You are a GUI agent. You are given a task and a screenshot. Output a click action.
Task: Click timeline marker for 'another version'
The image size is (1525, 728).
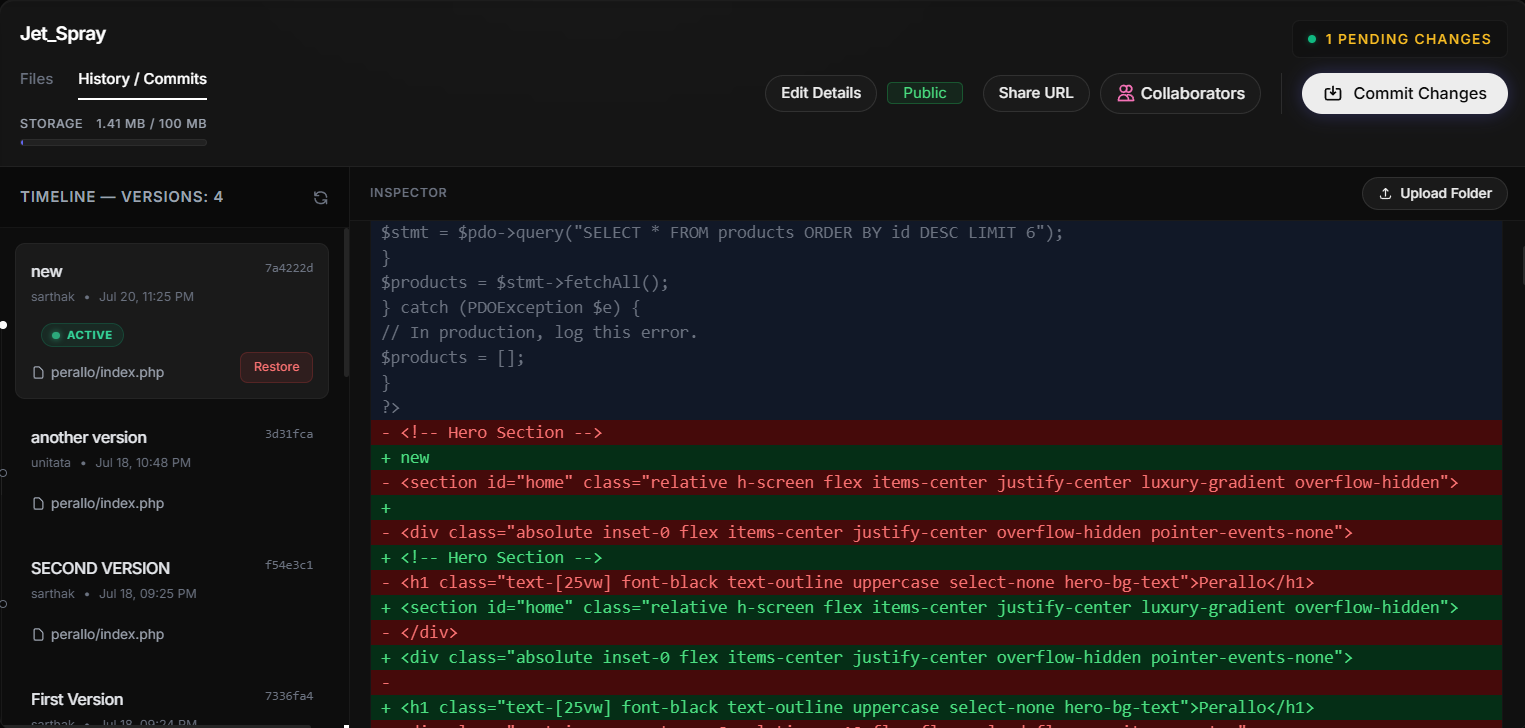tap(3, 473)
